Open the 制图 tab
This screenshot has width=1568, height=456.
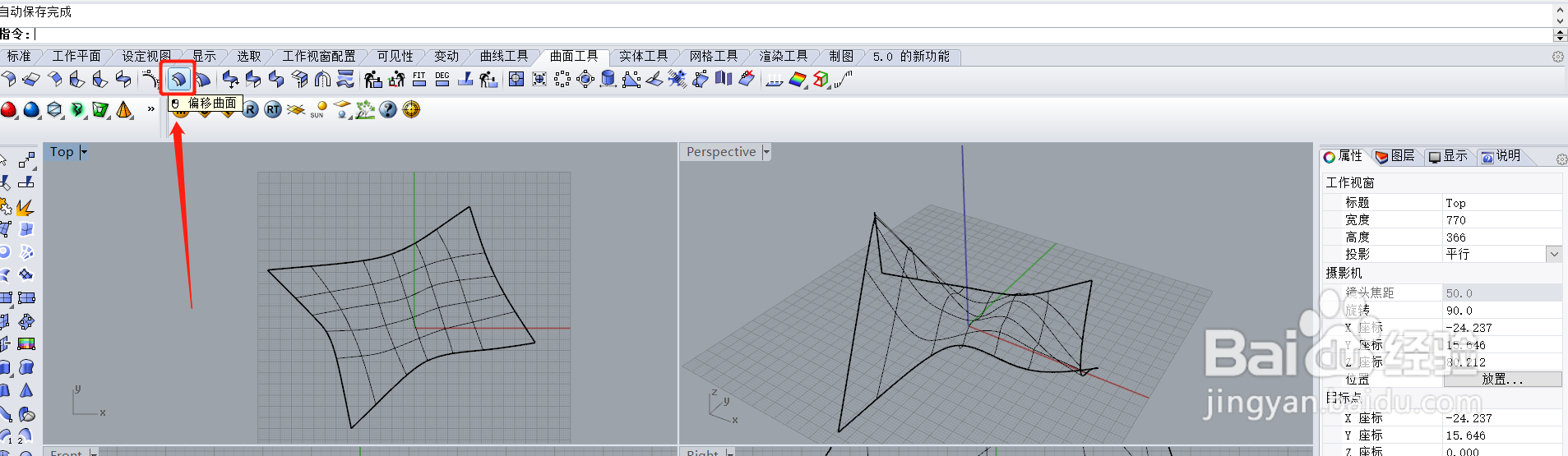click(x=841, y=56)
